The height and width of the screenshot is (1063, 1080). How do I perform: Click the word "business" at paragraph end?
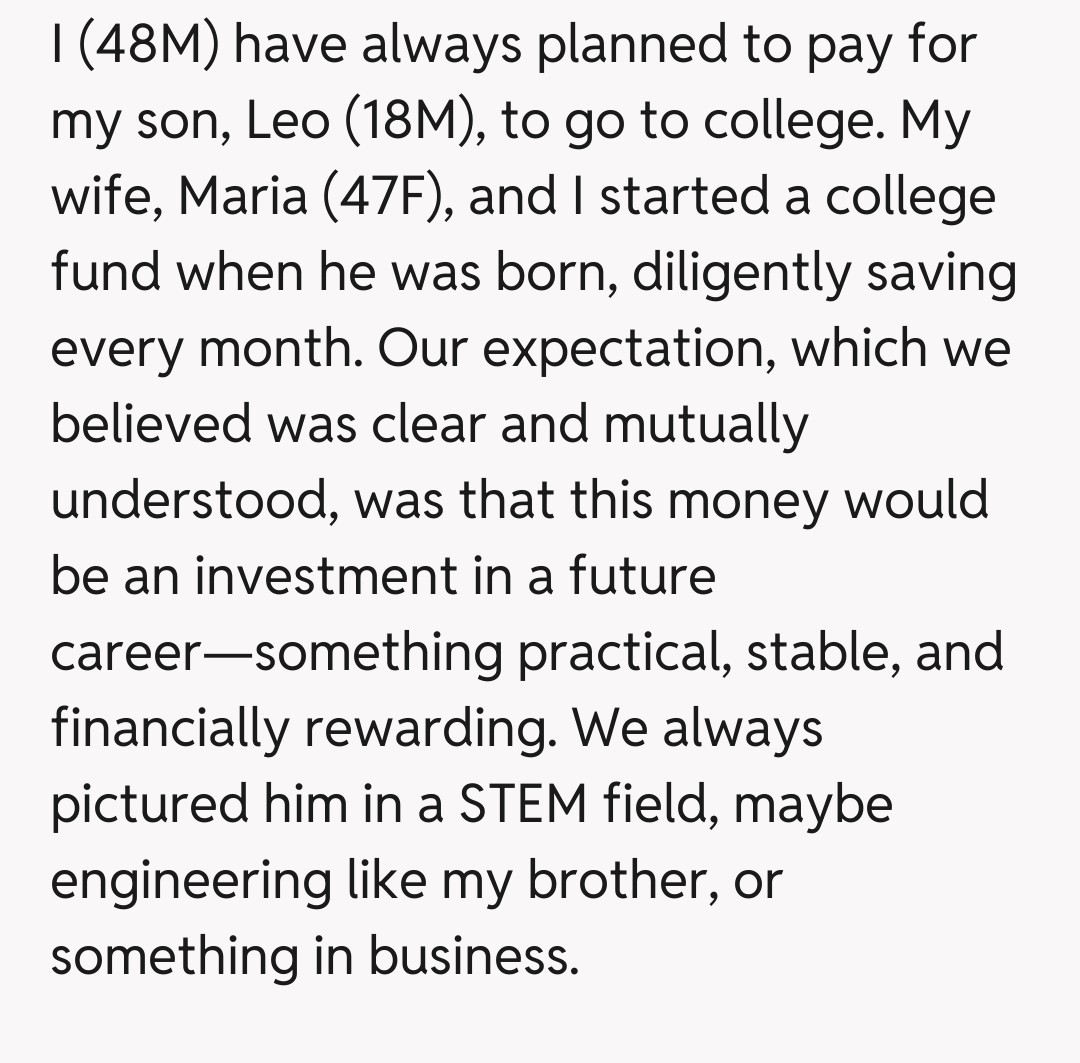(x=473, y=956)
